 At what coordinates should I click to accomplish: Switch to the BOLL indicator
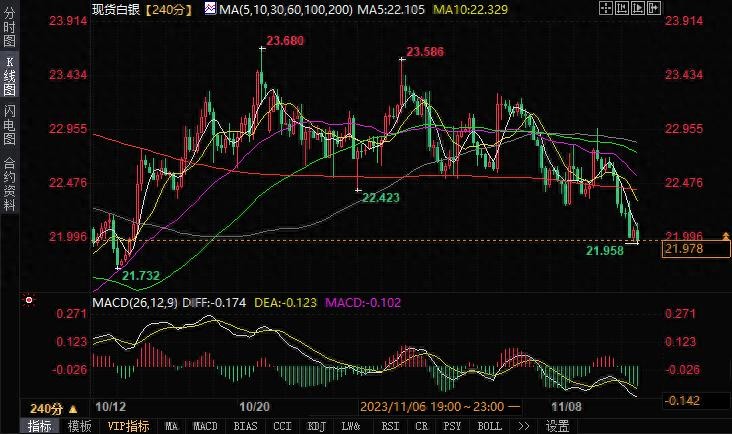[489, 426]
